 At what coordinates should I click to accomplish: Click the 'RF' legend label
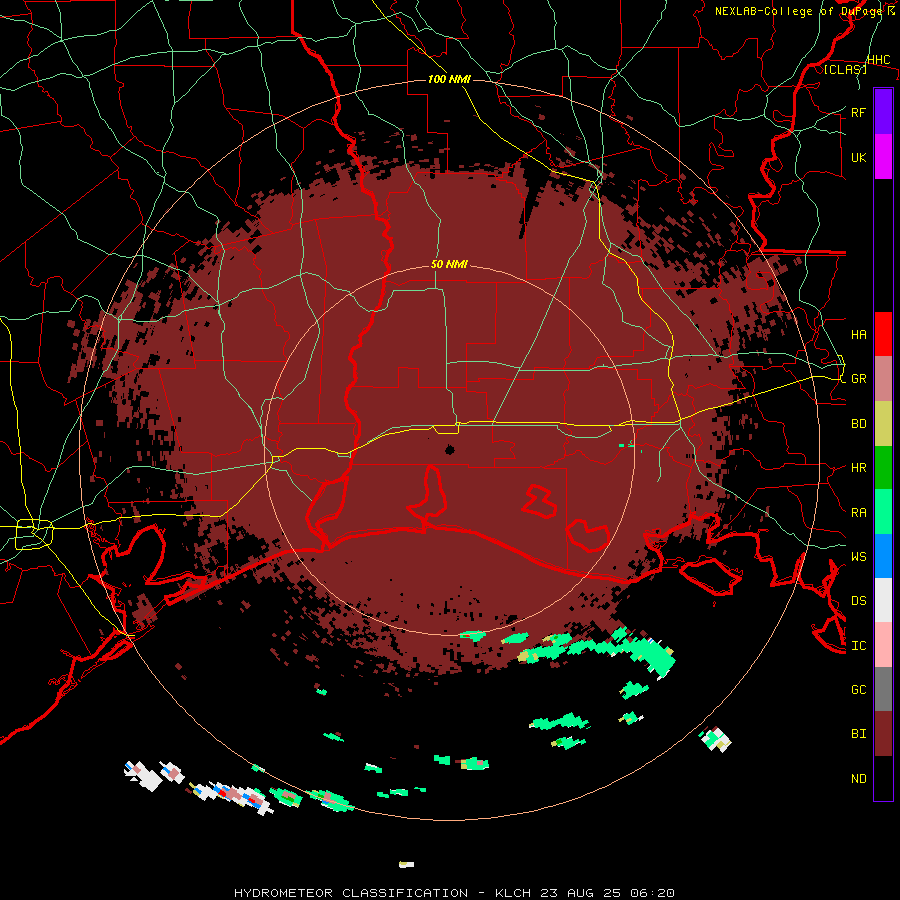coord(858,112)
